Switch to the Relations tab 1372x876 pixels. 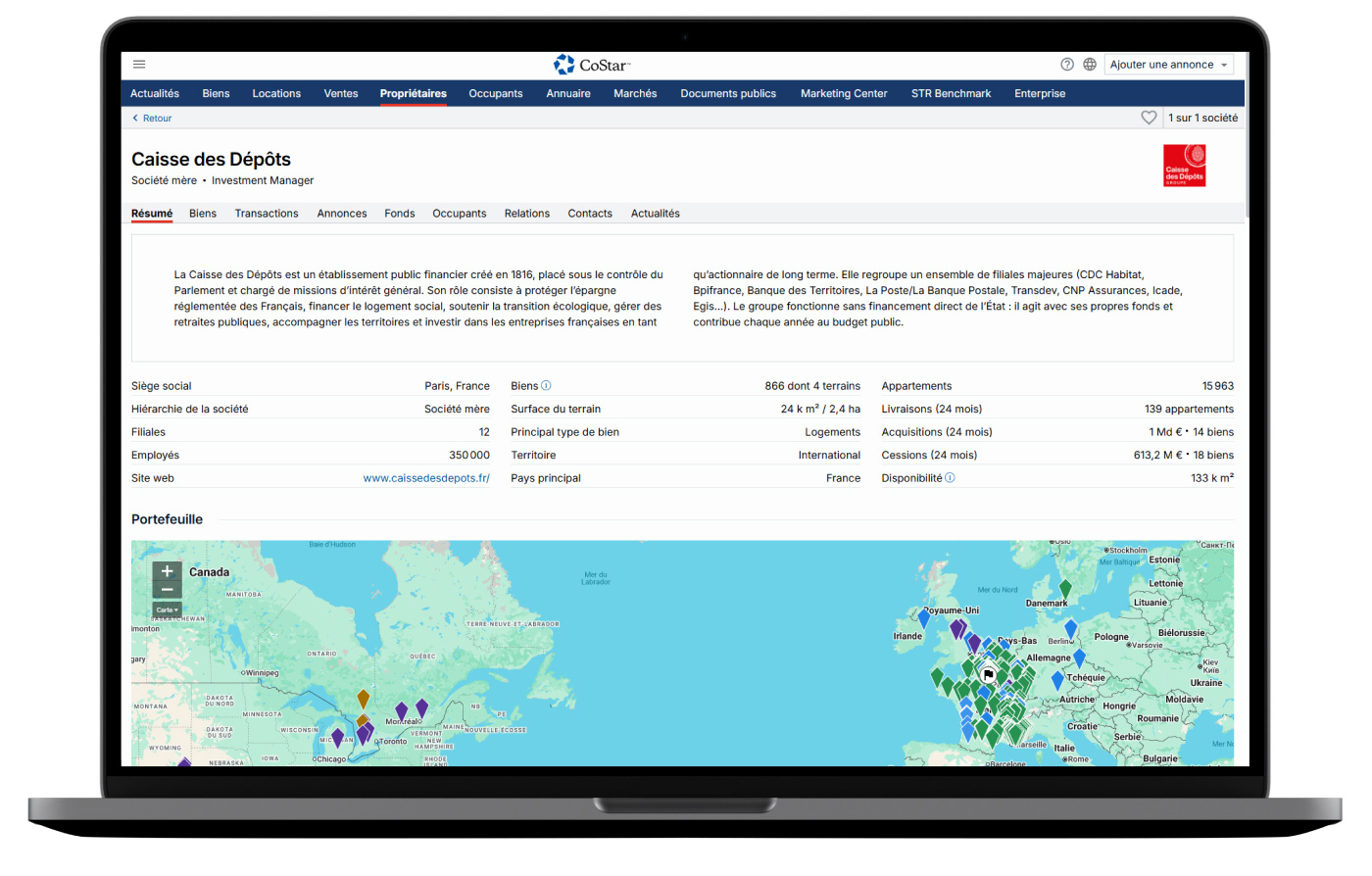(527, 214)
